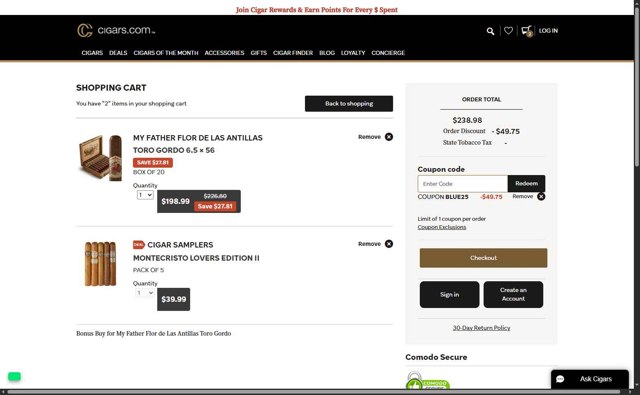Screen dimensions: 640x395
Task: Open the Coupon Exclusions link
Action: pos(442,227)
